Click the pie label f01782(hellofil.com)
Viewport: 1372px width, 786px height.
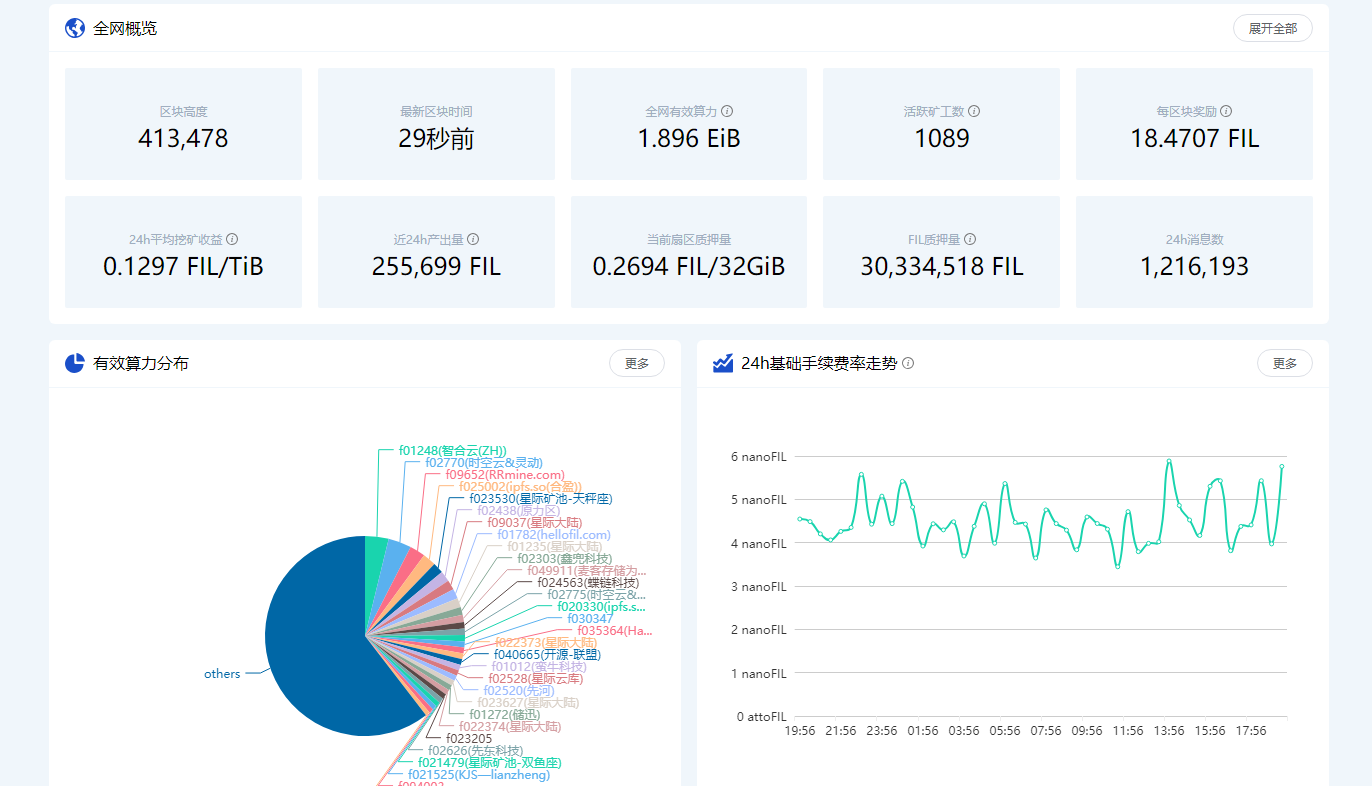(554, 535)
